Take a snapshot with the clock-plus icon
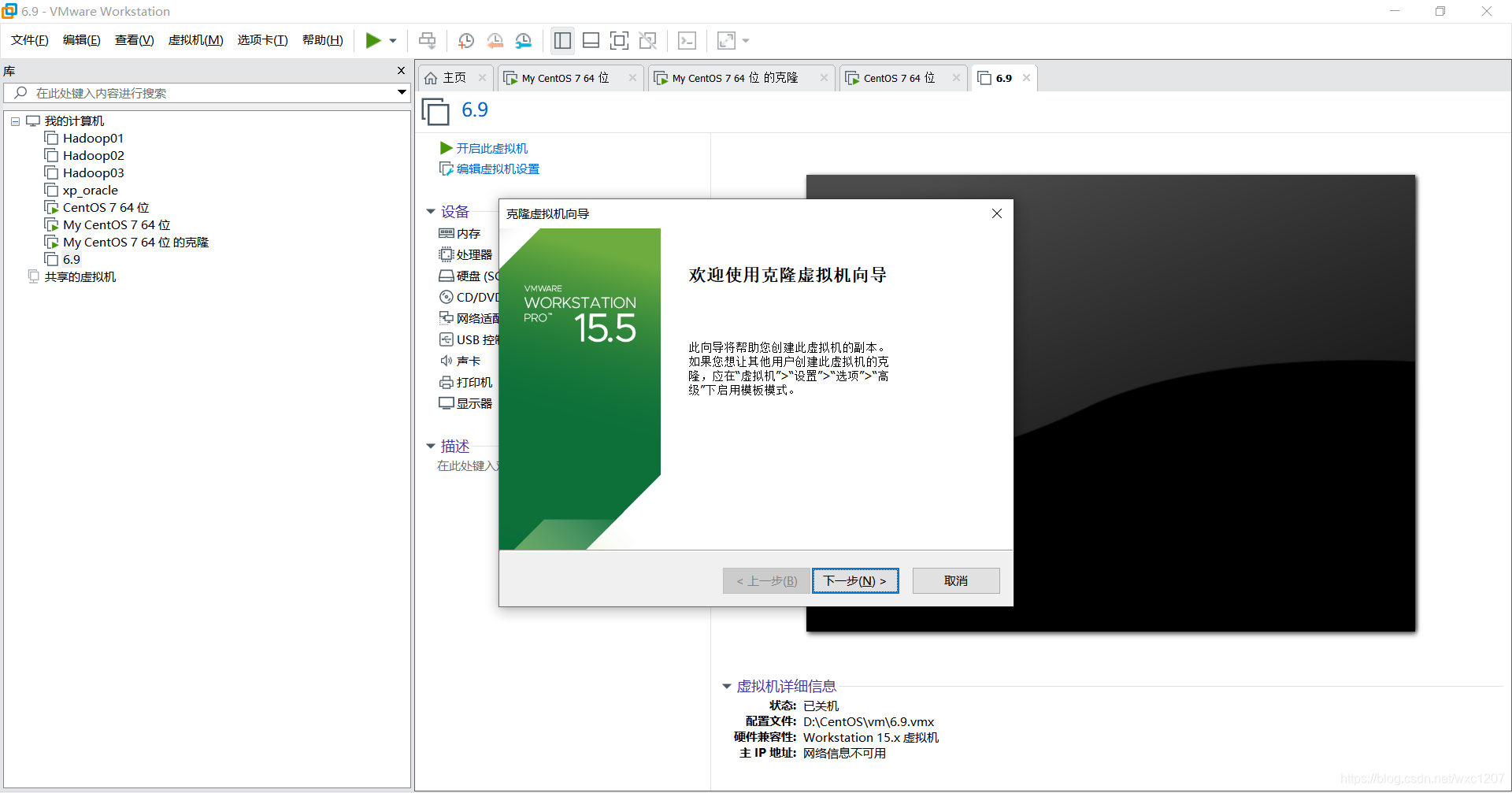Screen dimensions: 1512x793 [466, 40]
